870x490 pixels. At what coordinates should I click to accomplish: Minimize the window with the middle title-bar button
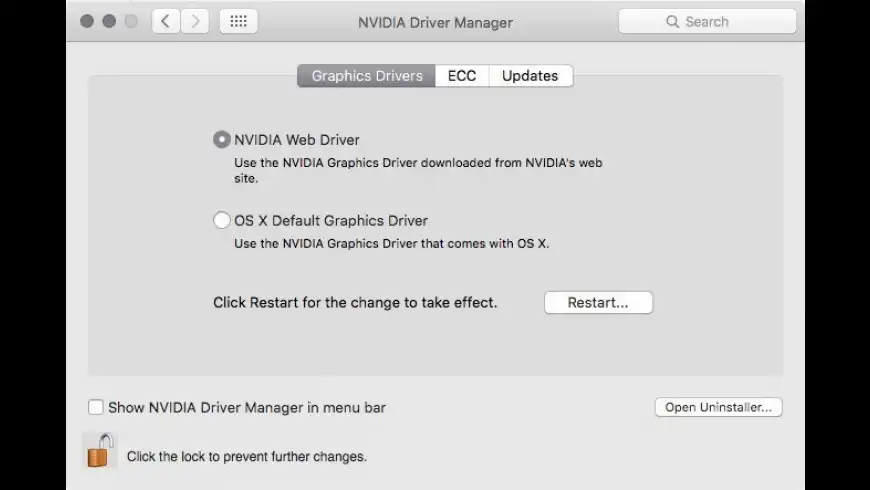[x=109, y=21]
